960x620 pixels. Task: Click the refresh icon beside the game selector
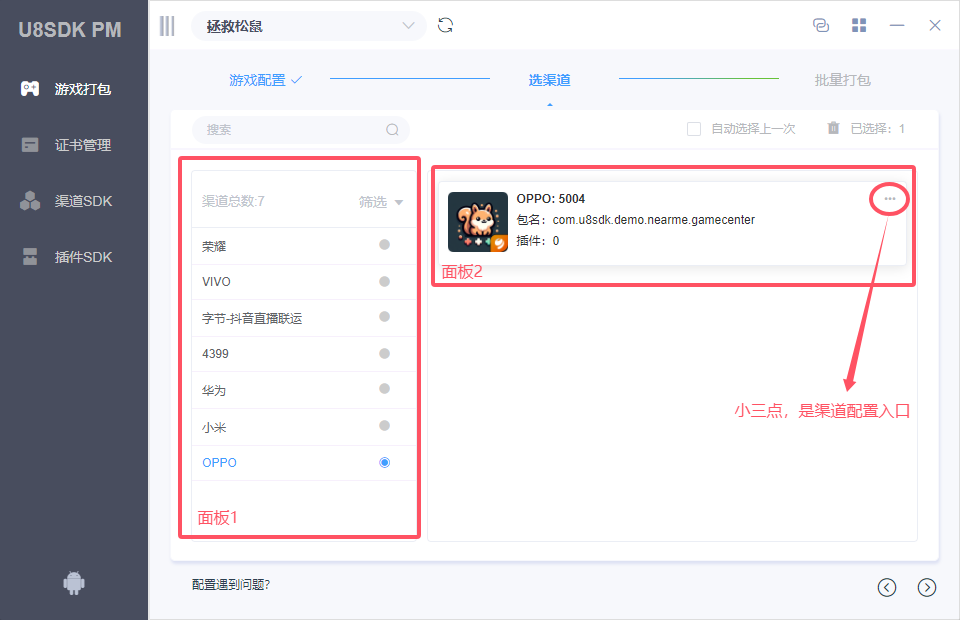446,25
